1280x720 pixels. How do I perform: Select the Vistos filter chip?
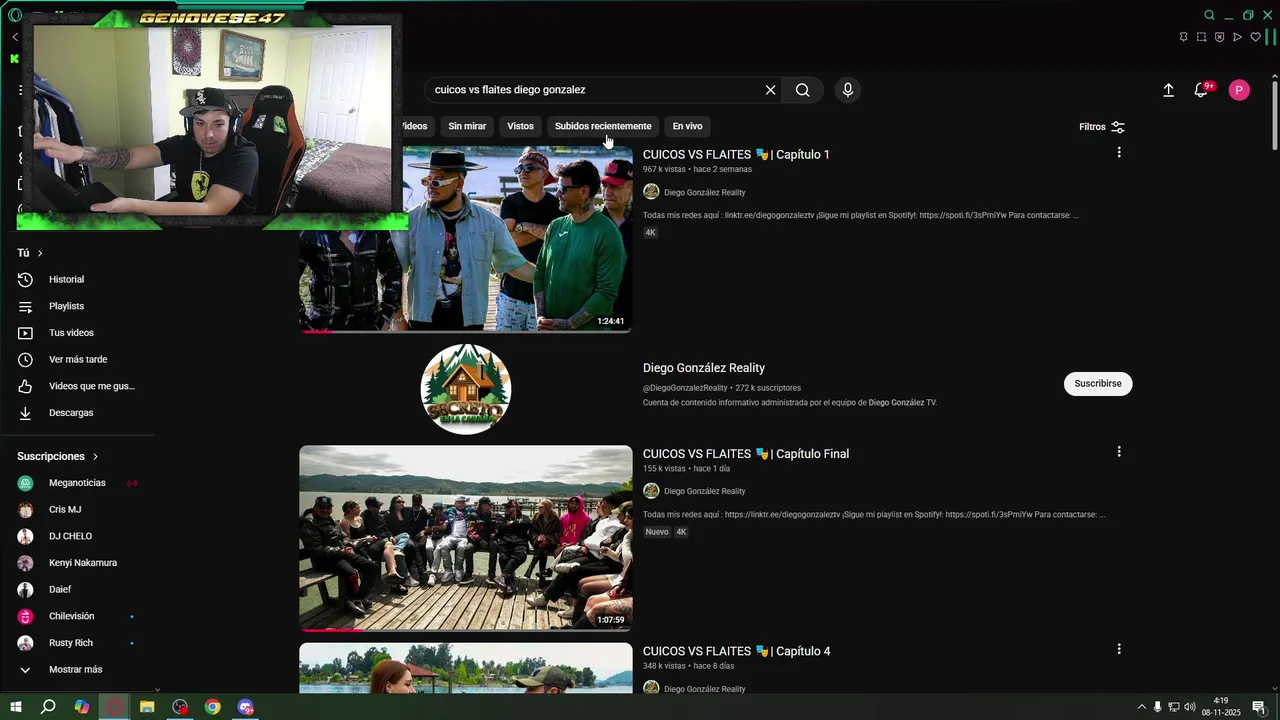tap(520, 126)
